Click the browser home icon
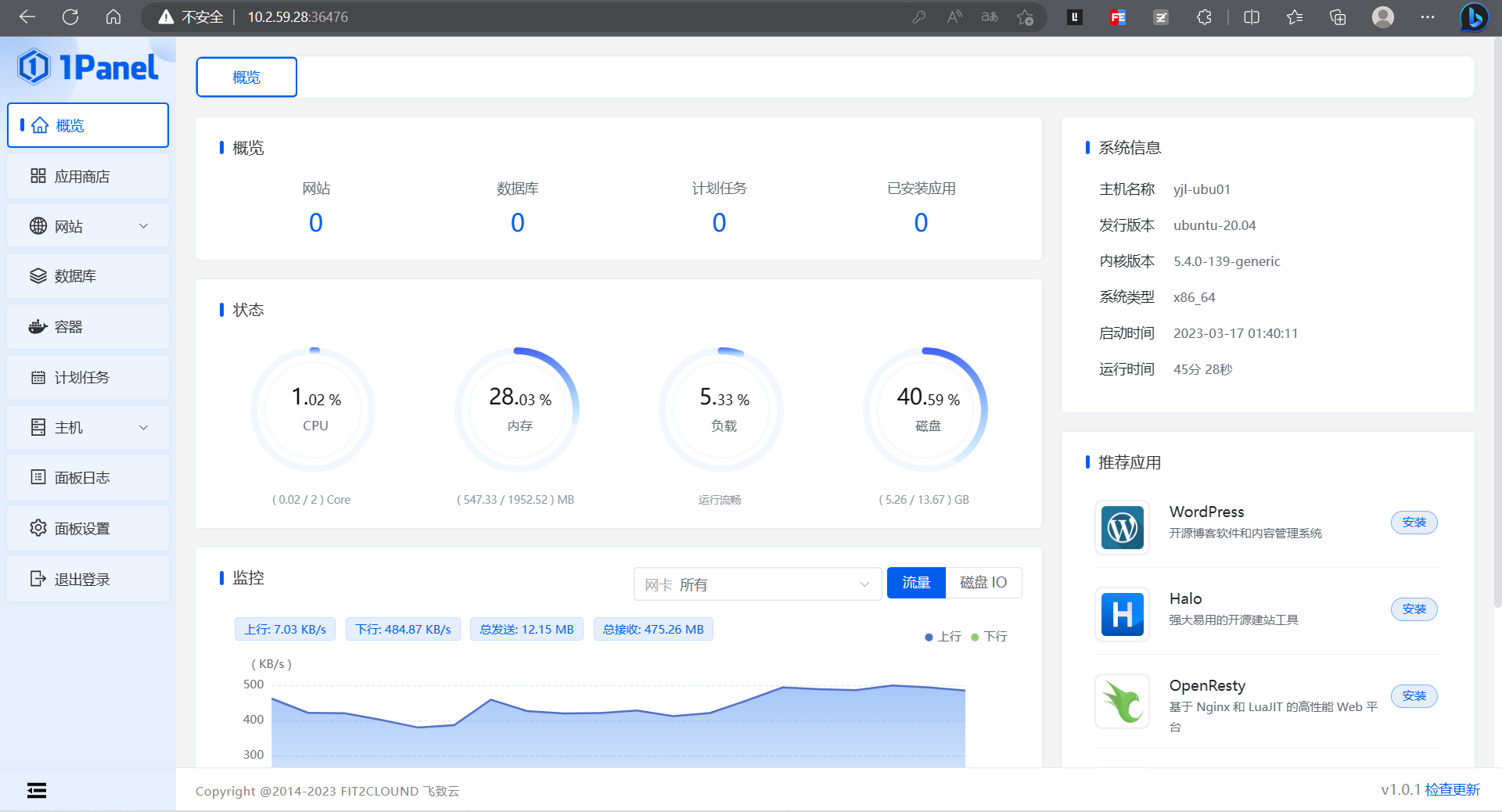1502x812 pixels. tap(113, 16)
